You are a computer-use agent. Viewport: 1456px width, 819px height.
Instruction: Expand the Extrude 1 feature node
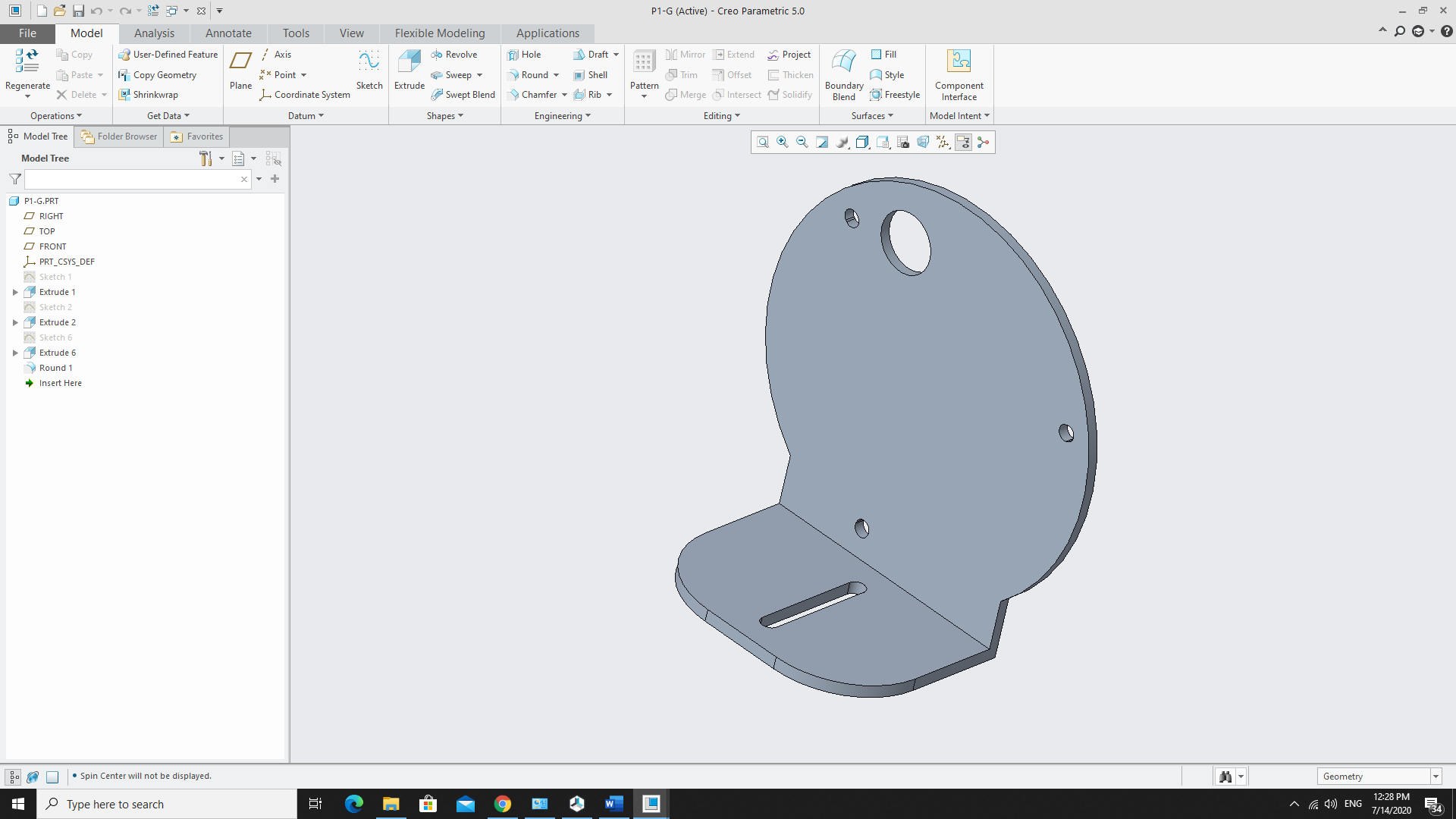[15, 292]
